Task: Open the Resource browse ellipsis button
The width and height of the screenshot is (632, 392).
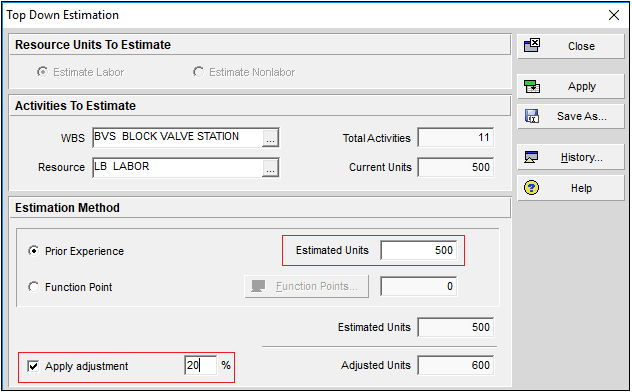Action: coord(270,168)
